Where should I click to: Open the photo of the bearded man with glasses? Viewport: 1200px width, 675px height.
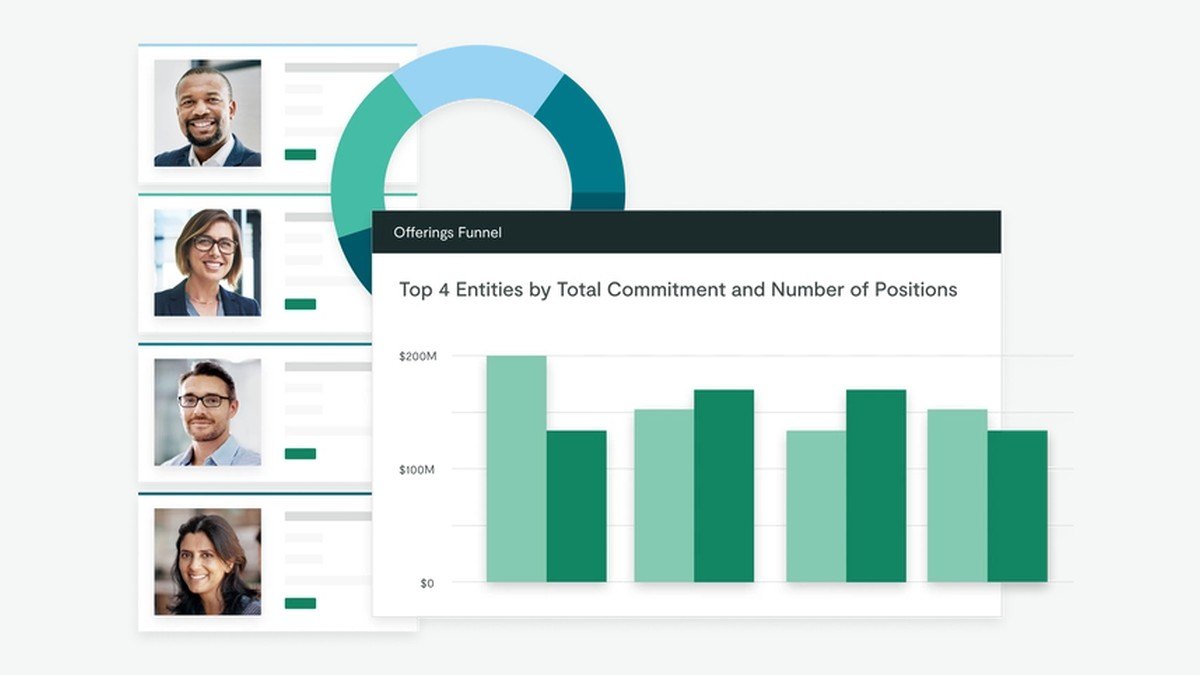pyautogui.click(x=207, y=412)
